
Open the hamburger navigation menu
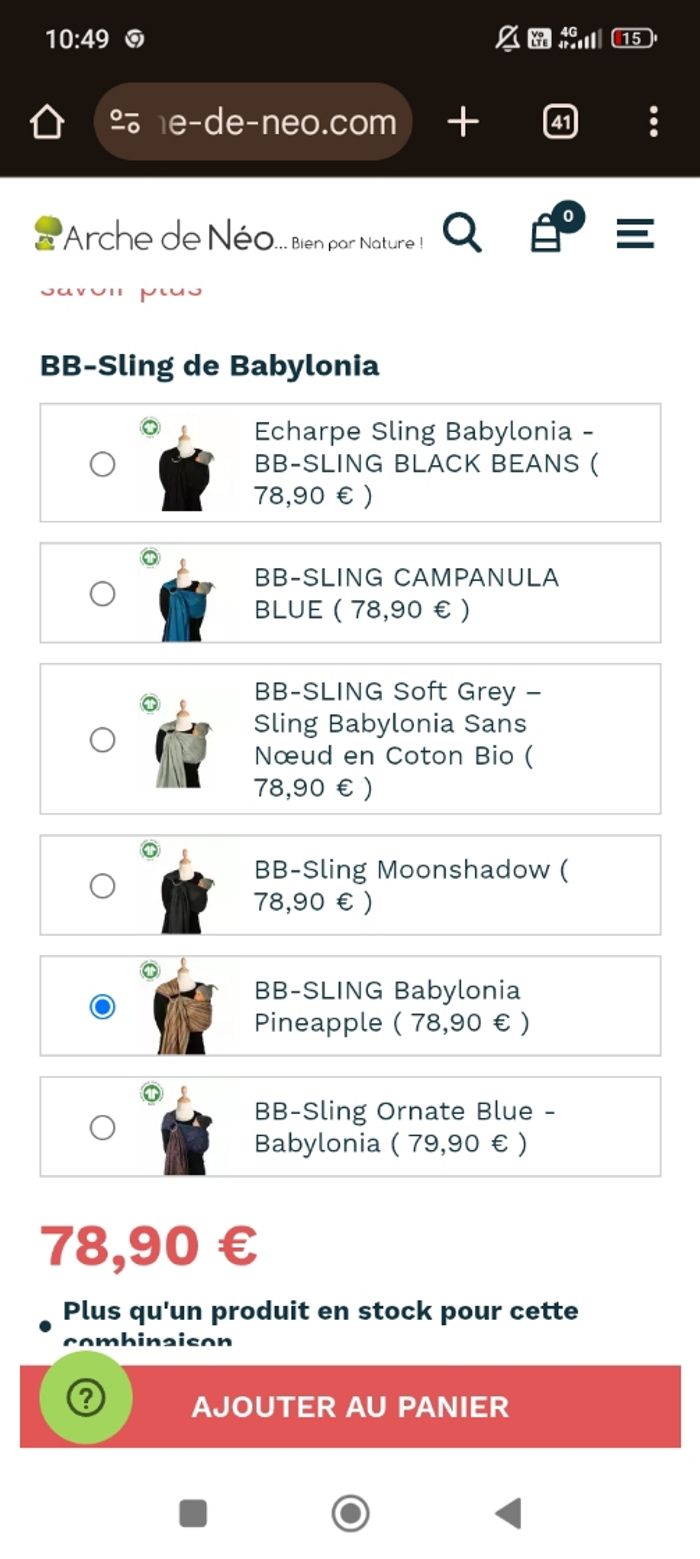click(x=635, y=234)
